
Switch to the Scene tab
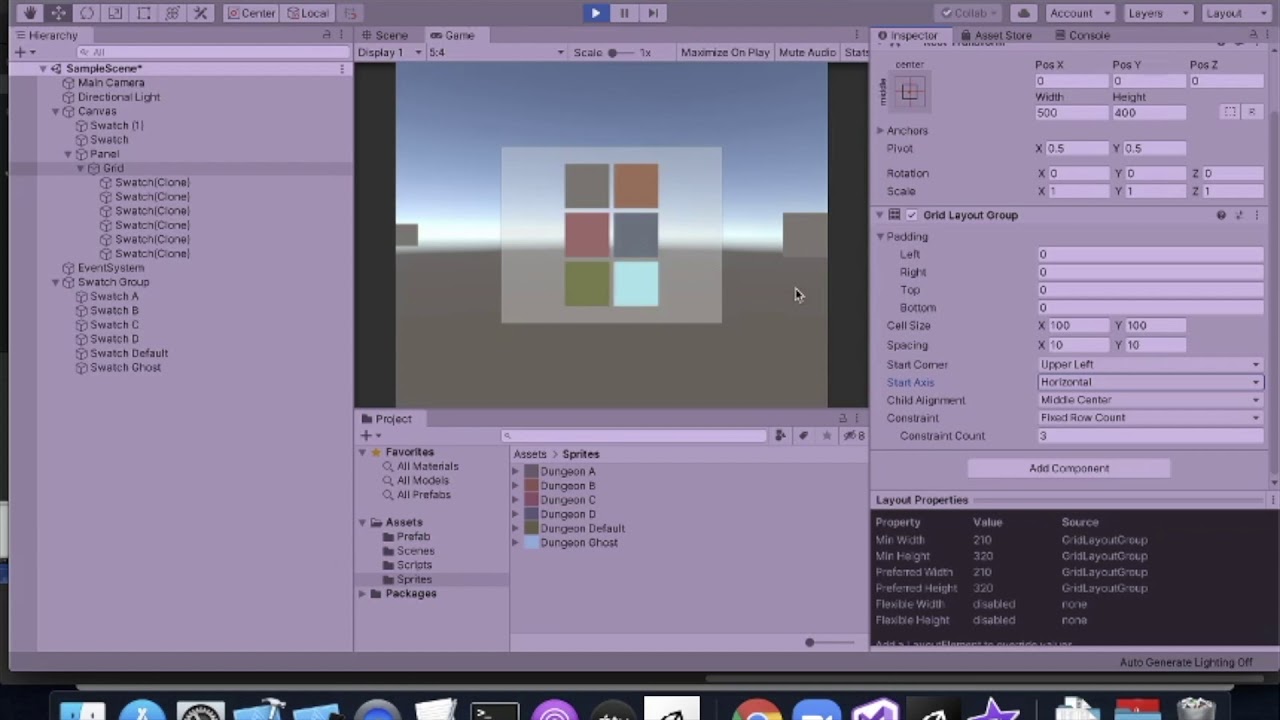[x=384, y=35]
